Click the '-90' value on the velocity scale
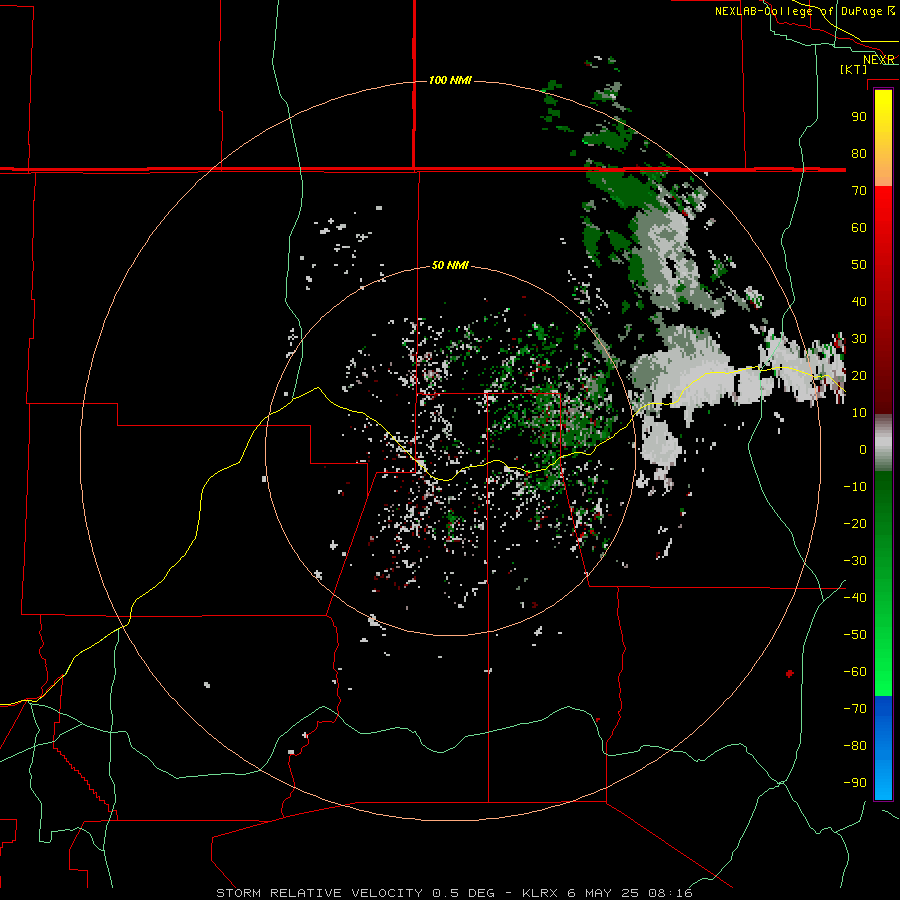900x900 pixels. point(855,783)
